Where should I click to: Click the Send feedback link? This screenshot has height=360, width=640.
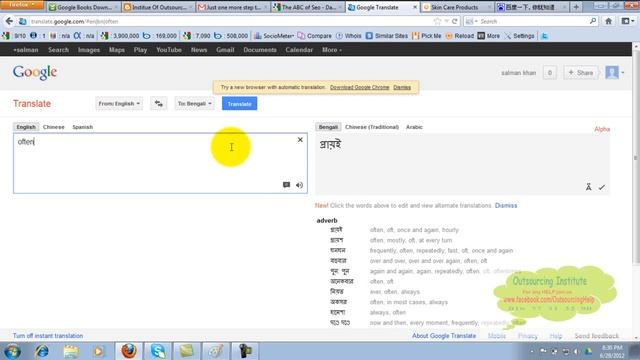596,336
